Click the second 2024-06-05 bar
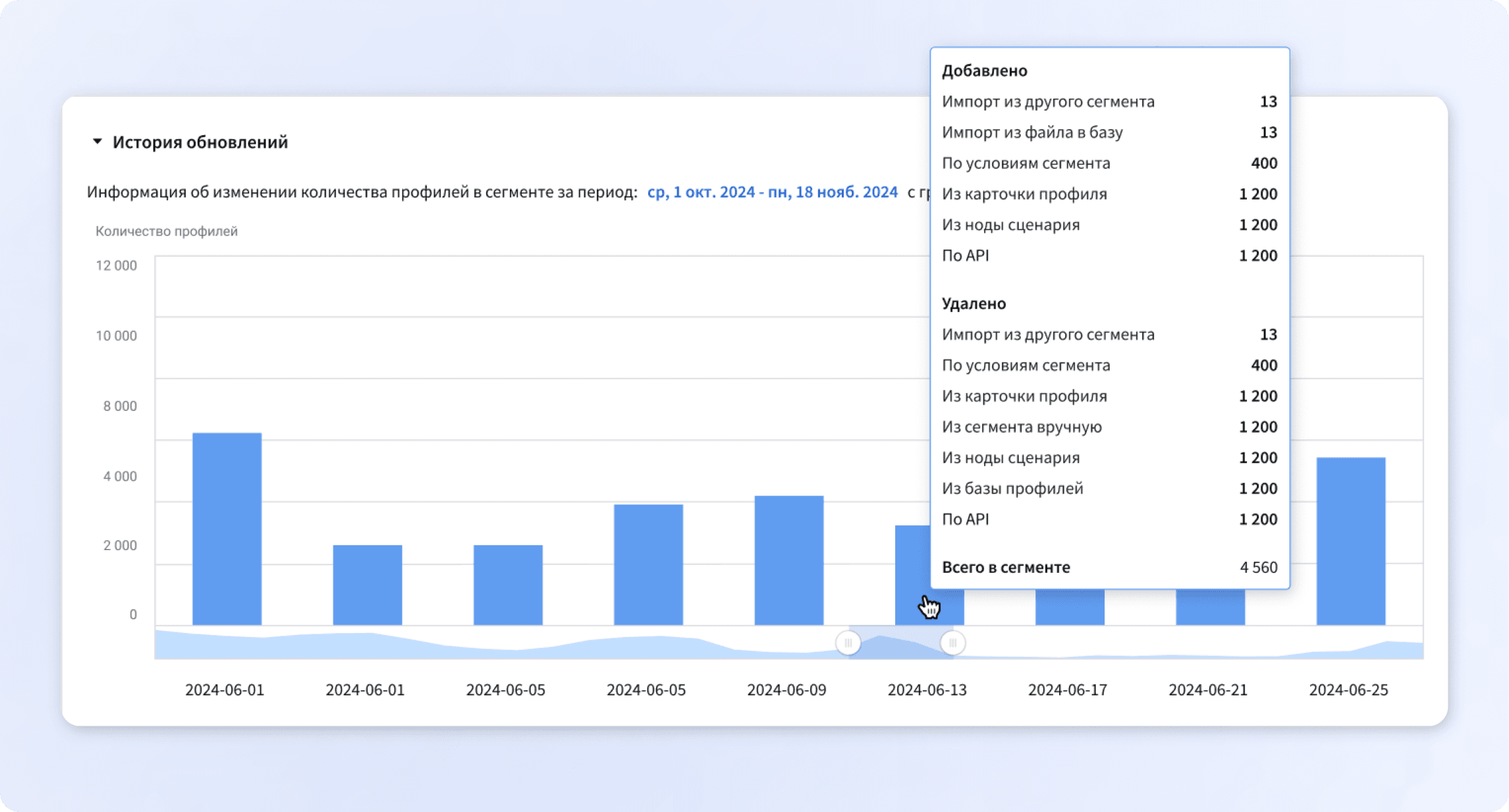 point(648,564)
